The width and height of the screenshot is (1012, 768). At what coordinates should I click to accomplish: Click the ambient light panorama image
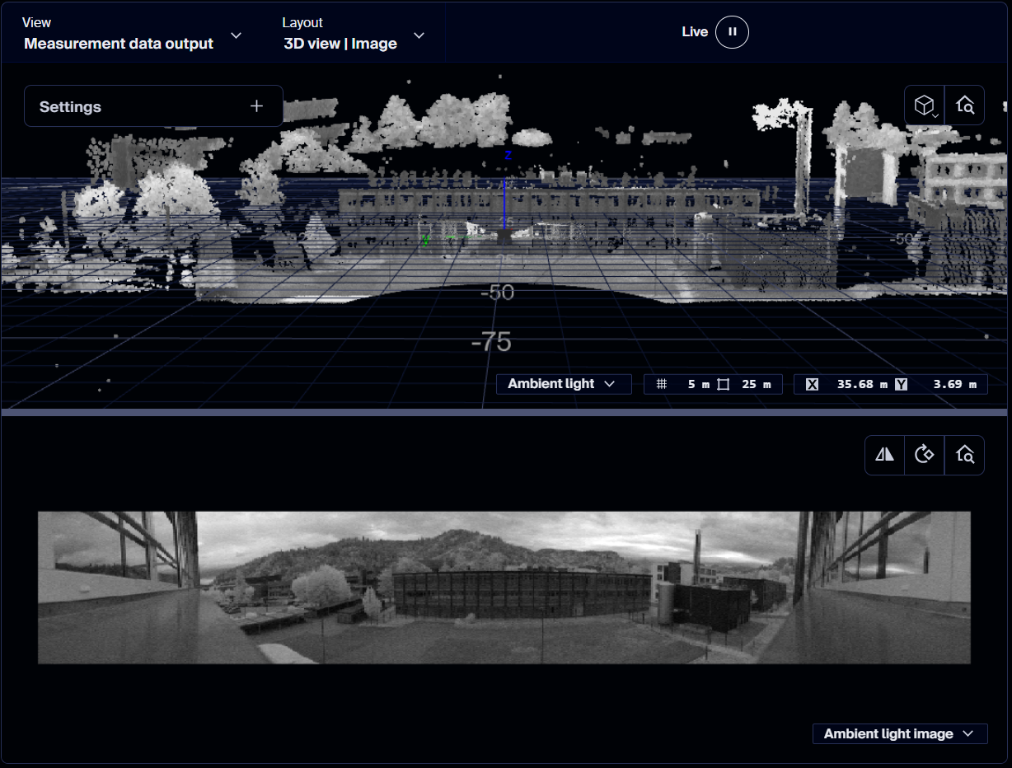(504, 587)
